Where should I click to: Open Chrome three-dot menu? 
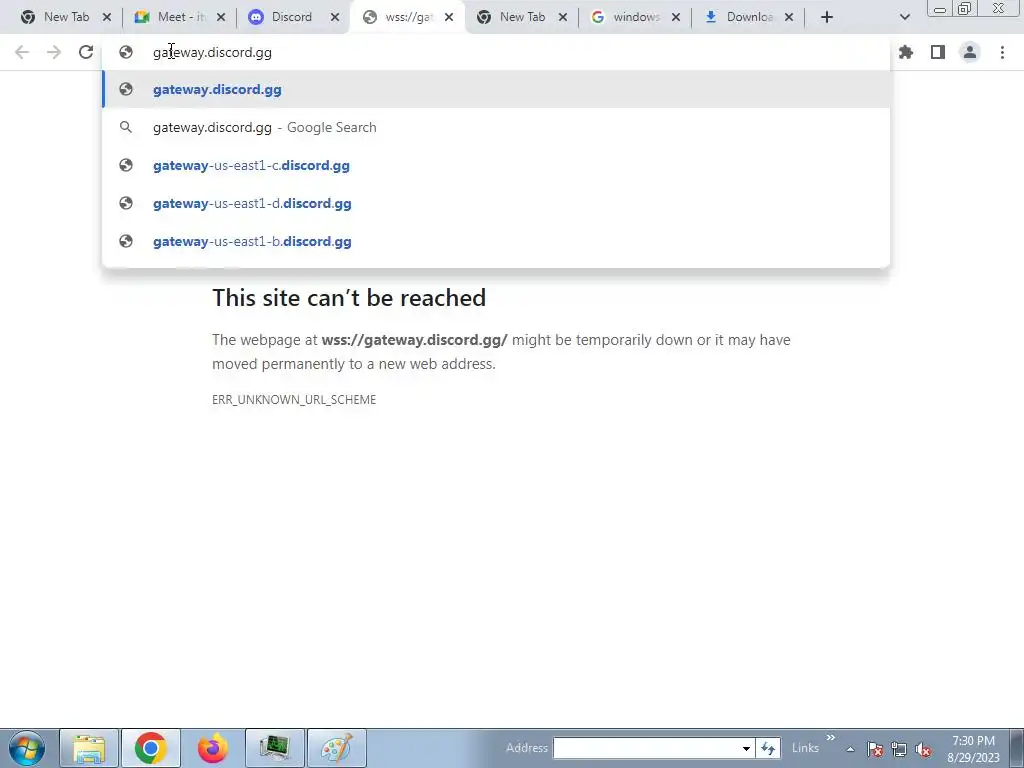1002,52
